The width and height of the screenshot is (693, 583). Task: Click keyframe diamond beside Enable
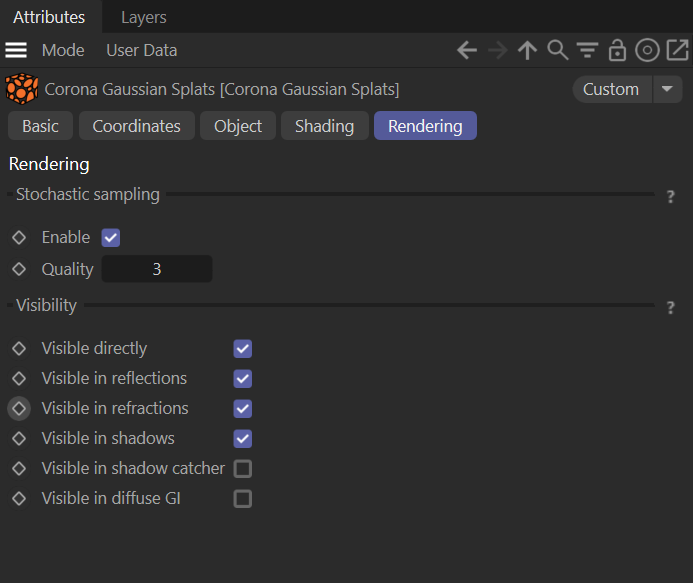tap(19, 237)
